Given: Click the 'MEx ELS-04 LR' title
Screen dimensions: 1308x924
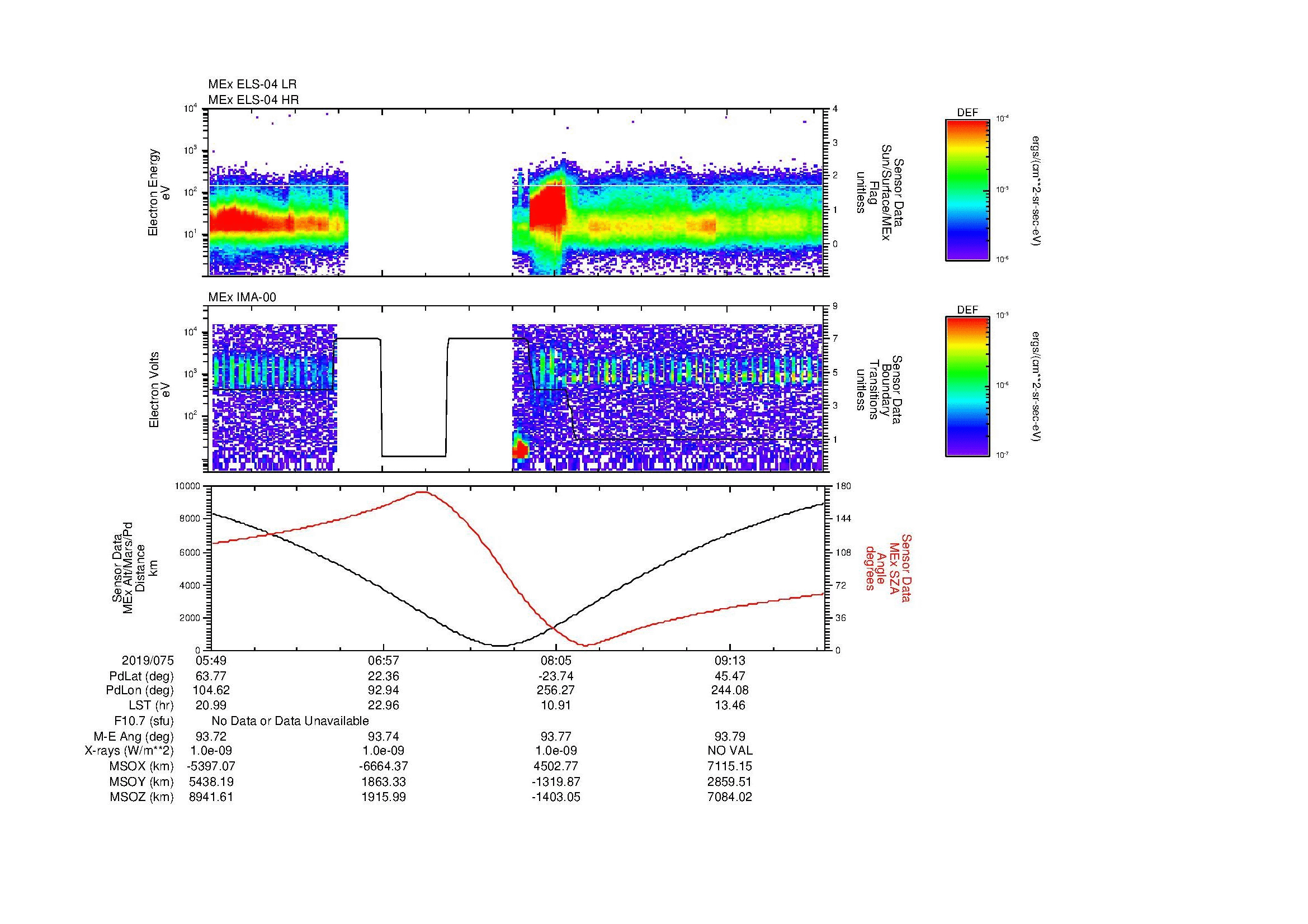Looking at the screenshot, I should coord(252,84).
